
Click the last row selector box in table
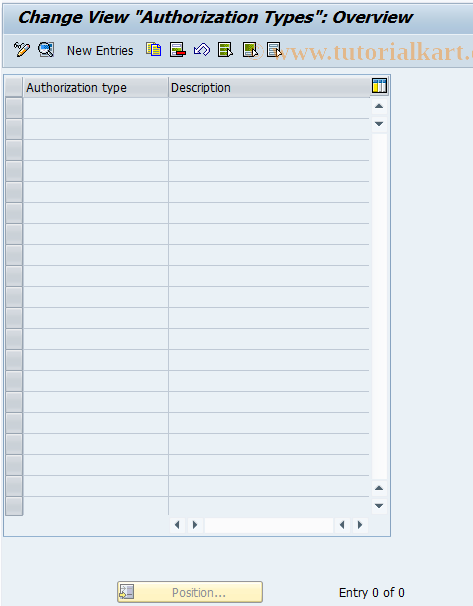tap(14, 506)
